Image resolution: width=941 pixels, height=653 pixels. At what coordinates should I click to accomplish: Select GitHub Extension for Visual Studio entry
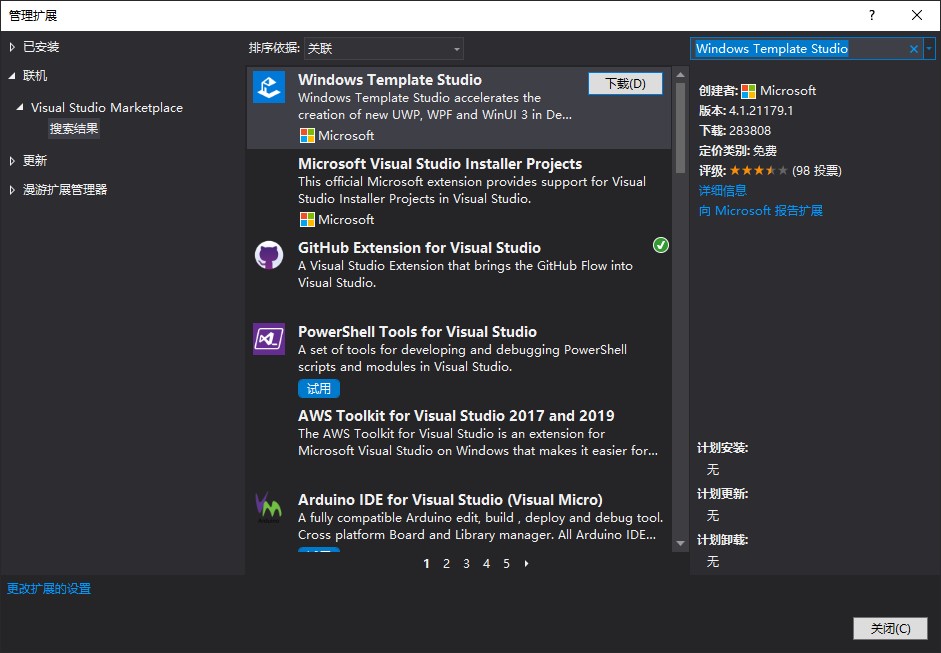tap(458, 275)
